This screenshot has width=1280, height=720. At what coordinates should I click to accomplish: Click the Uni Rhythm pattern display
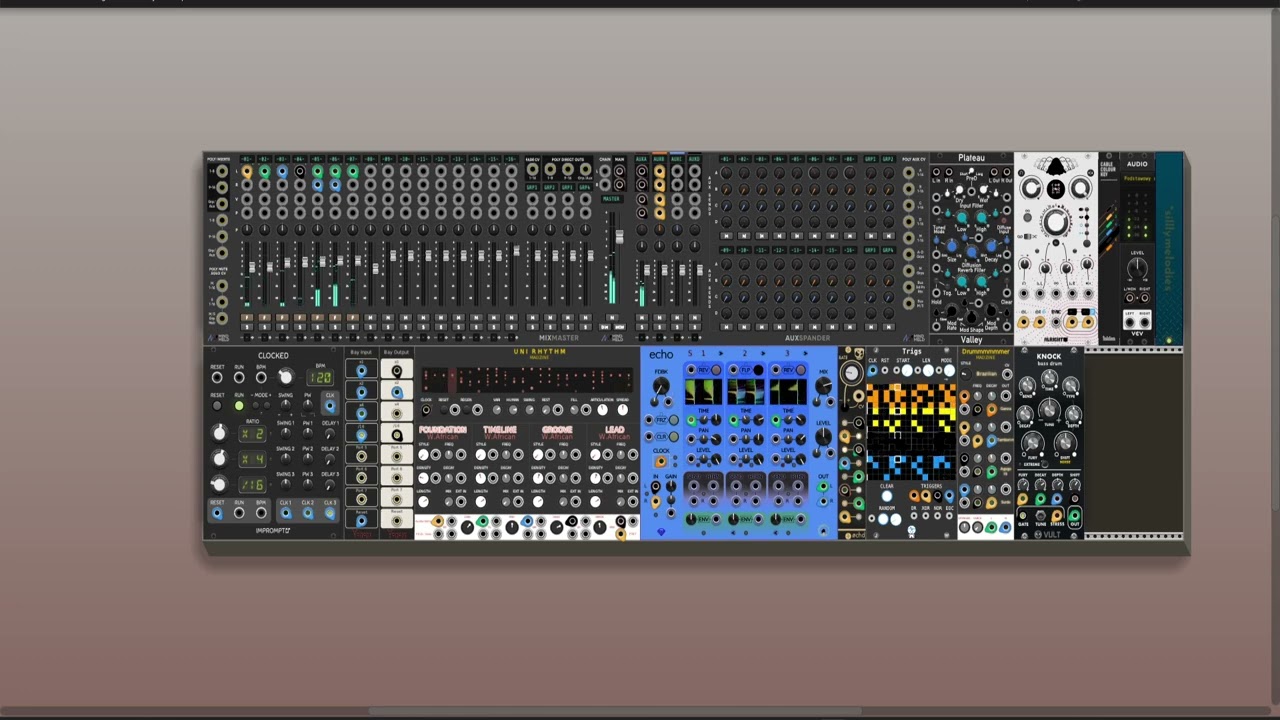coord(527,380)
